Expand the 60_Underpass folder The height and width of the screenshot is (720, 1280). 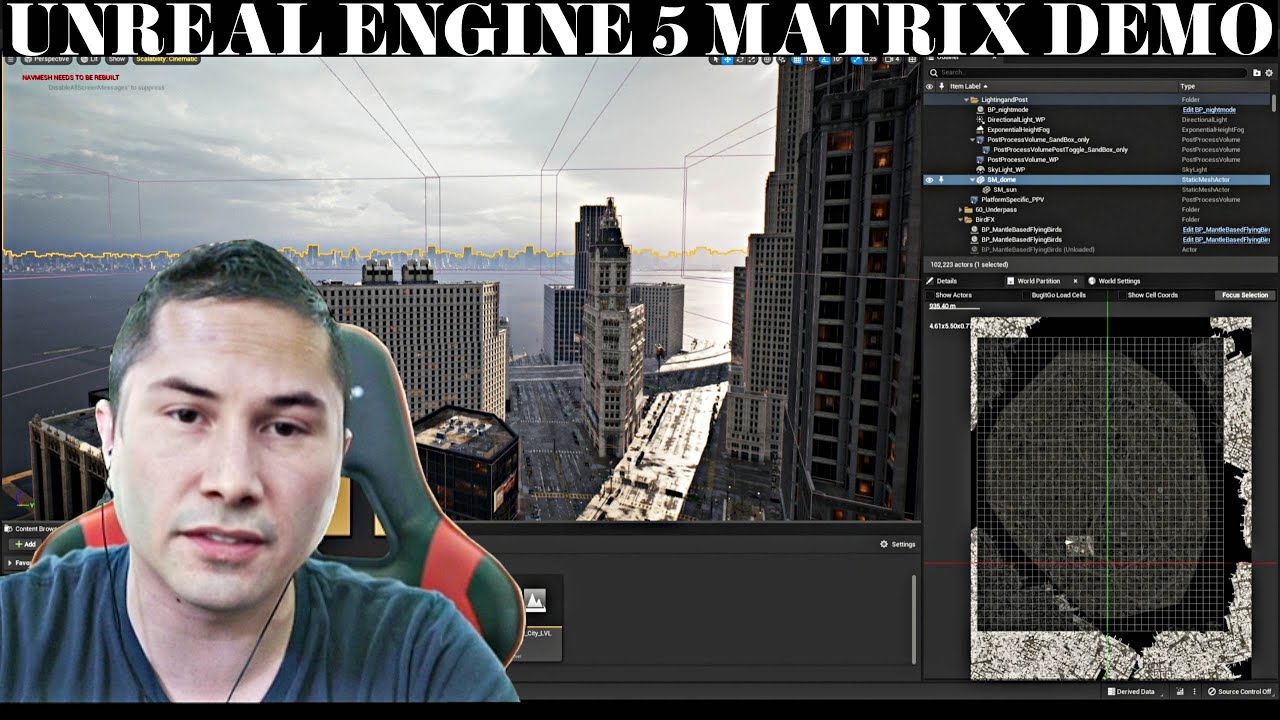tap(960, 210)
